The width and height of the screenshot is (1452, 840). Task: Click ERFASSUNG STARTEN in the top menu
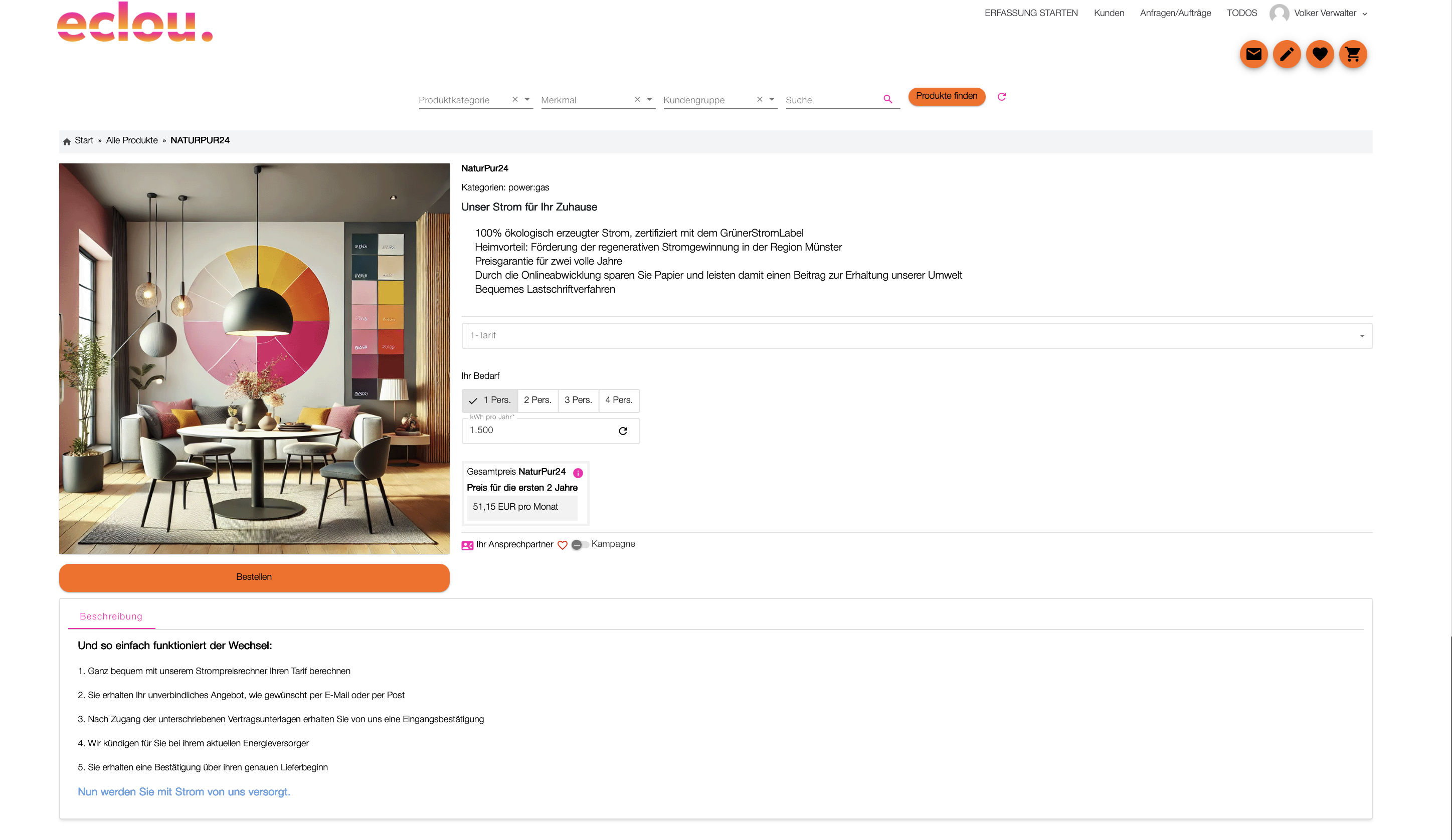pos(1031,13)
